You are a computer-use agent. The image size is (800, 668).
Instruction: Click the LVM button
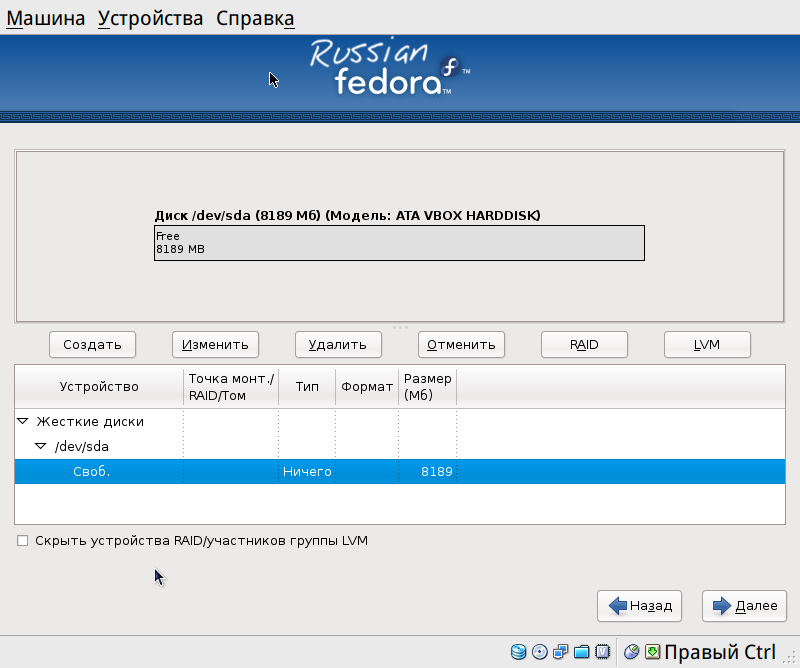click(x=707, y=344)
